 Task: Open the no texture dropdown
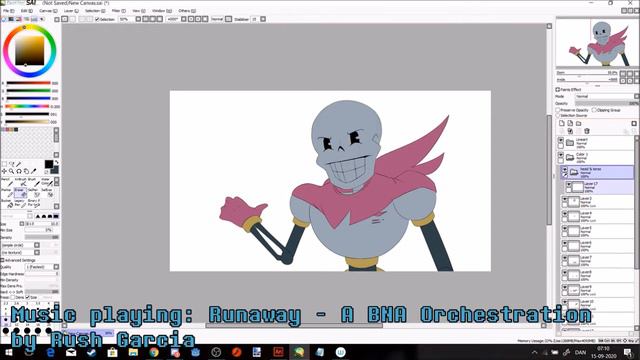pyautogui.click(x=20, y=253)
